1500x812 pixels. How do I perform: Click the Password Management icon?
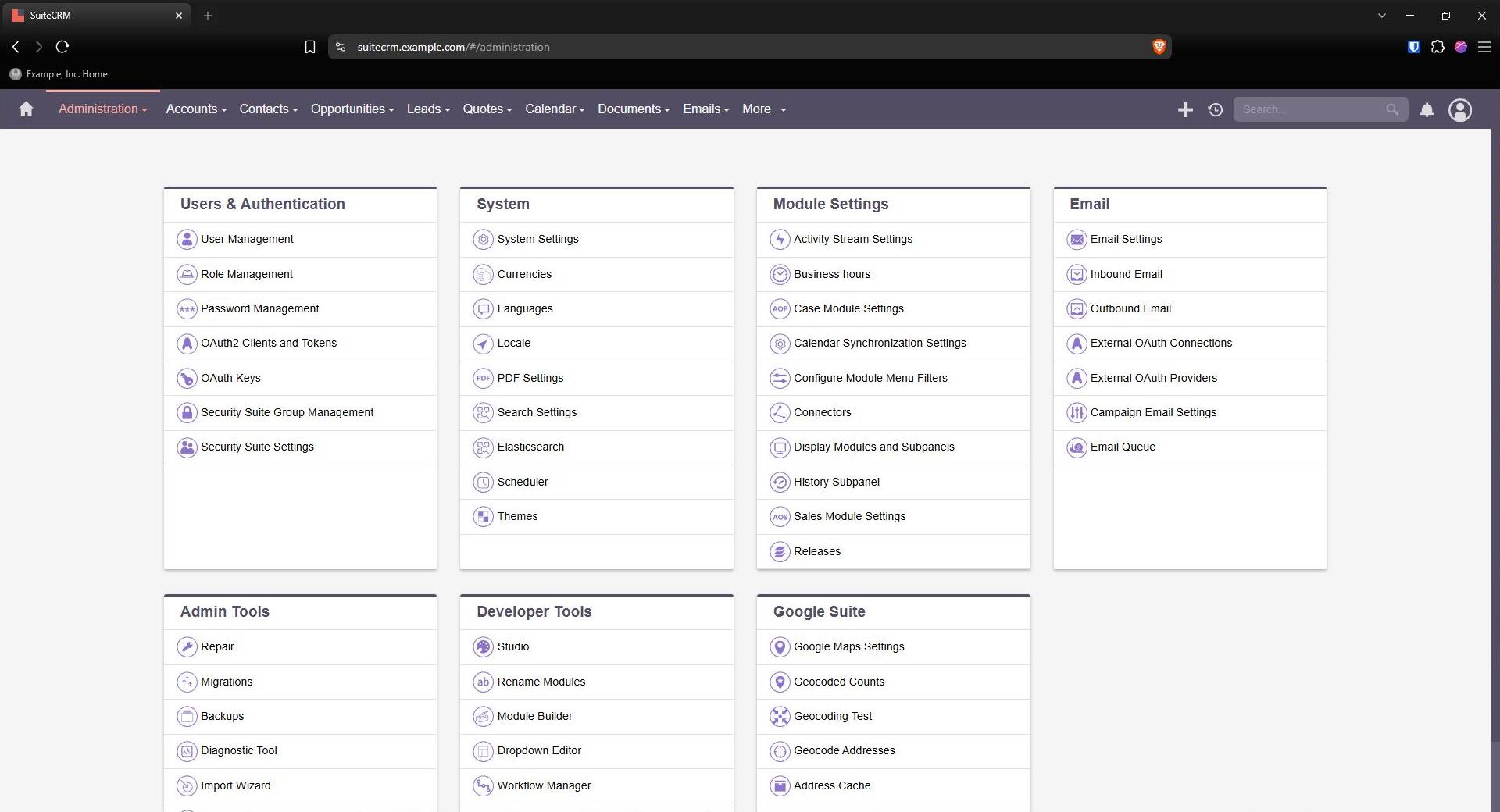pyautogui.click(x=186, y=309)
